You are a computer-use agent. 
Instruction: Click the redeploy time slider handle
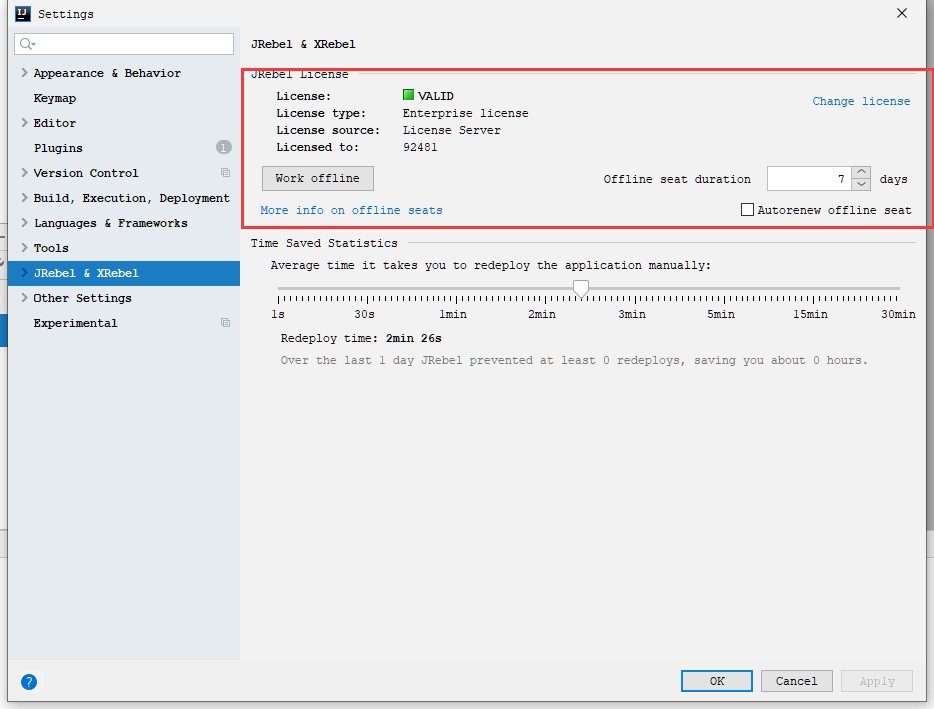(x=581, y=289)
